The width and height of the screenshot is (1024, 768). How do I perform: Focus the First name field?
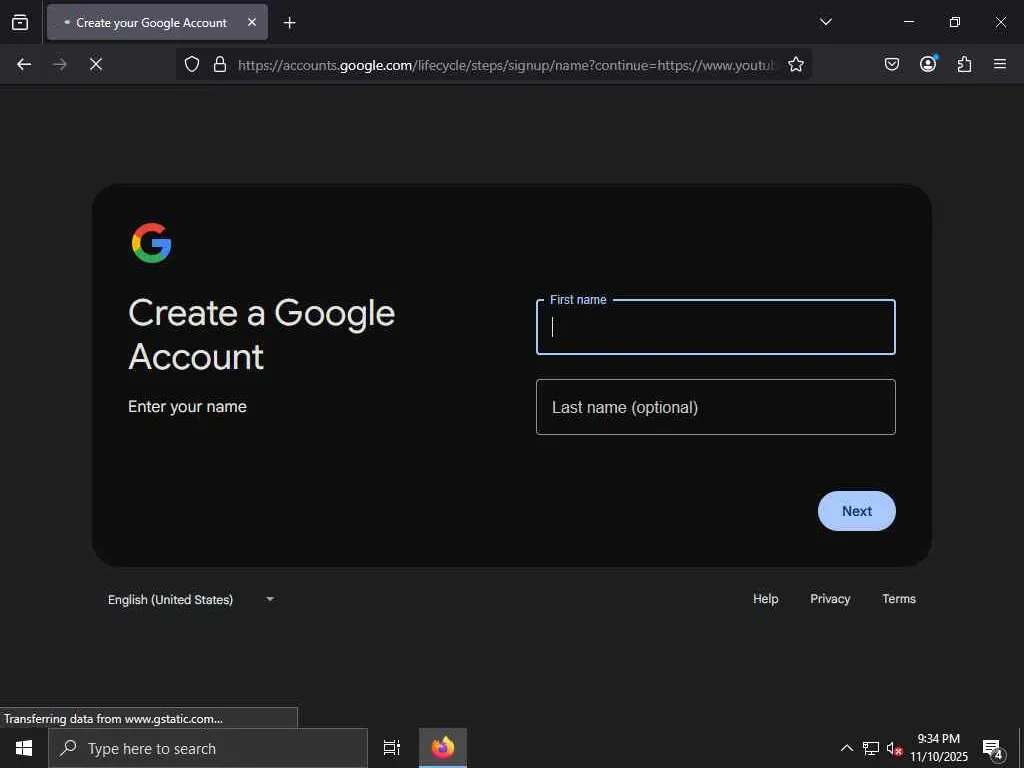716,327
